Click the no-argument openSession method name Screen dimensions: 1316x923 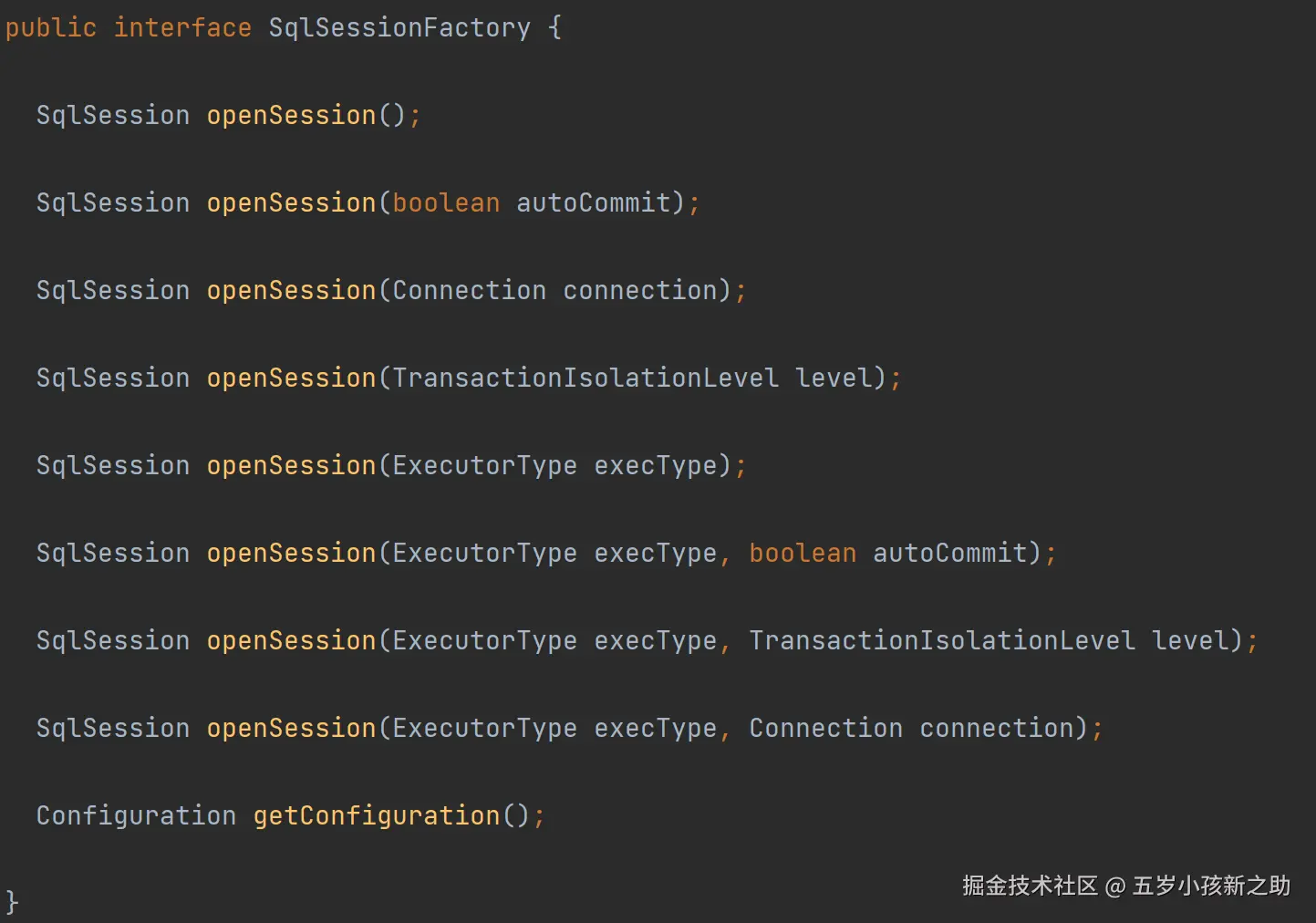[x=291, y=115]
